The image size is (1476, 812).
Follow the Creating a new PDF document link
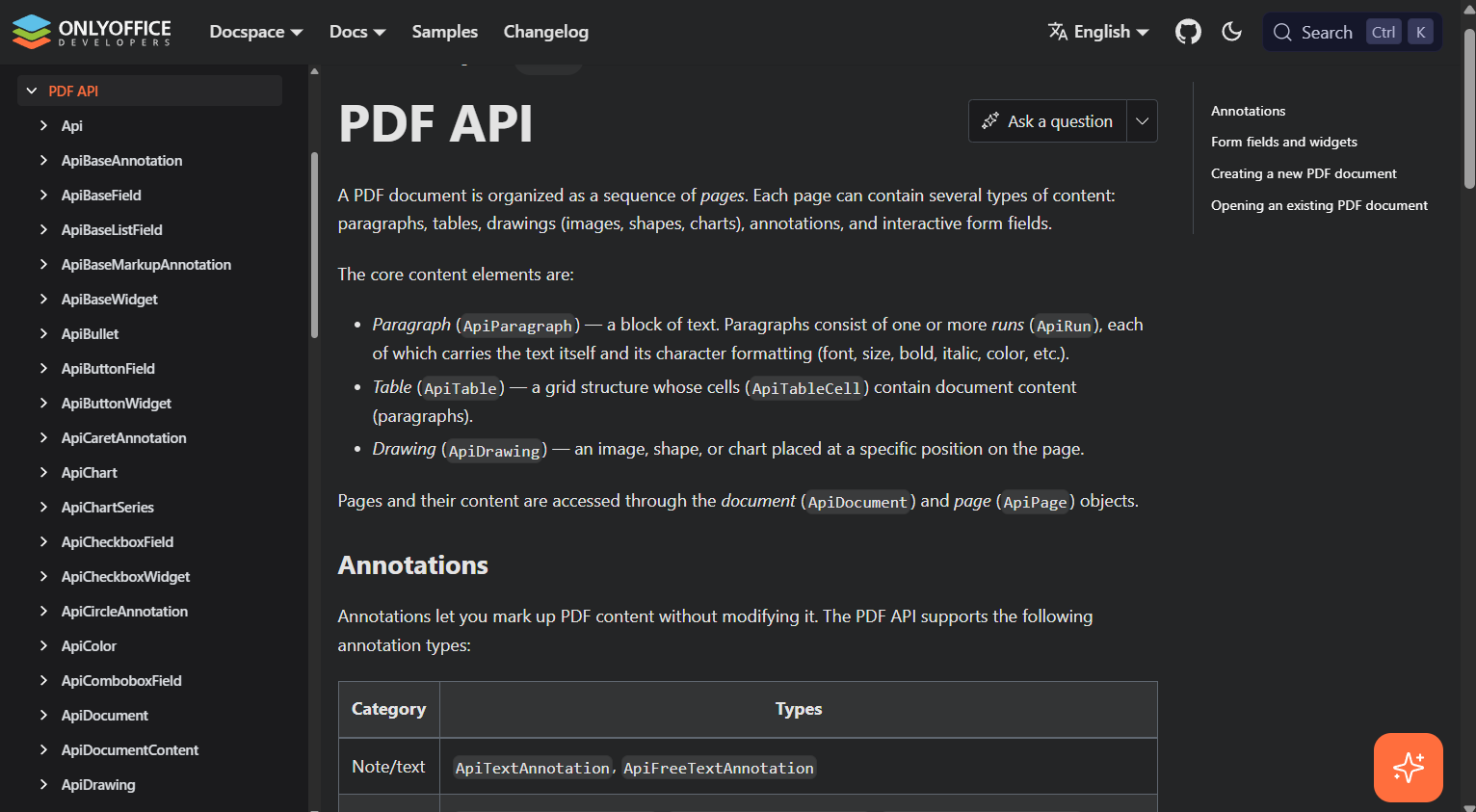pyautogui.click(x=1304, y=173)
